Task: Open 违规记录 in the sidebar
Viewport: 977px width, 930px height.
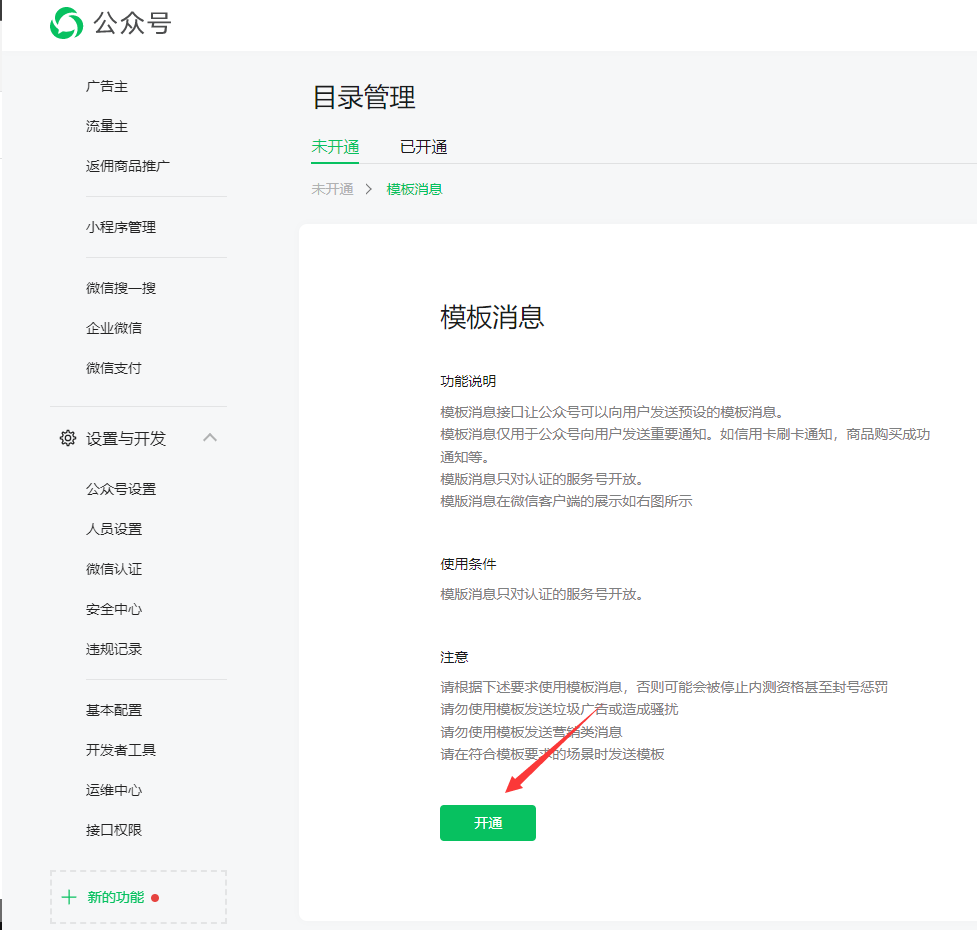Action: [113, 649]
